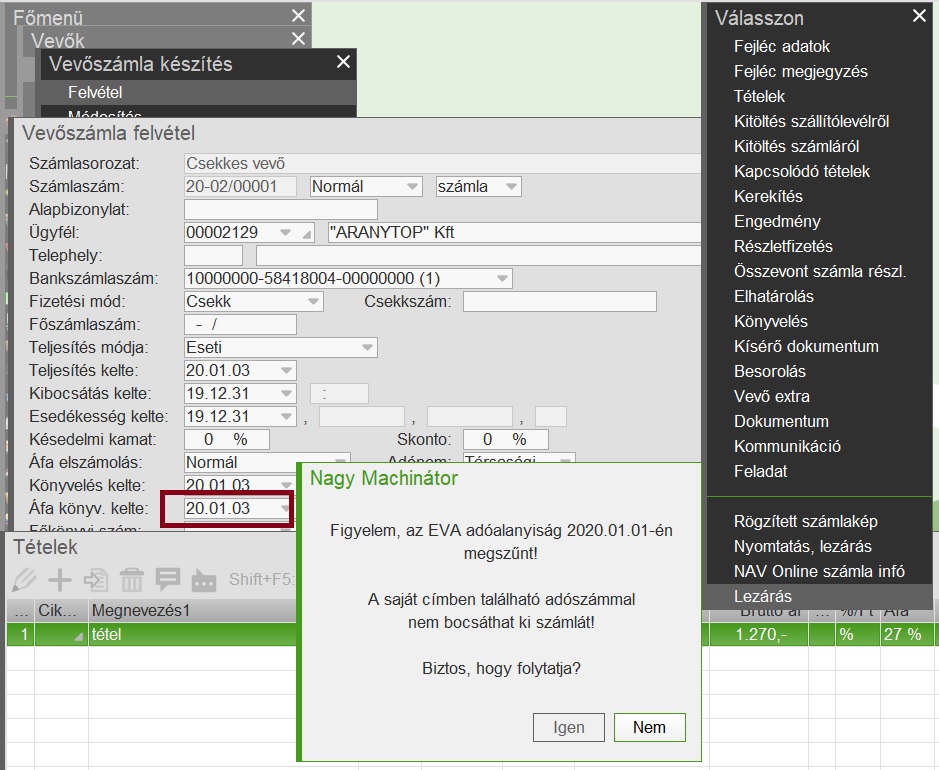Click the lookup triangle in the Cik... cell
The image size is (939, 770).
[78, 637]
